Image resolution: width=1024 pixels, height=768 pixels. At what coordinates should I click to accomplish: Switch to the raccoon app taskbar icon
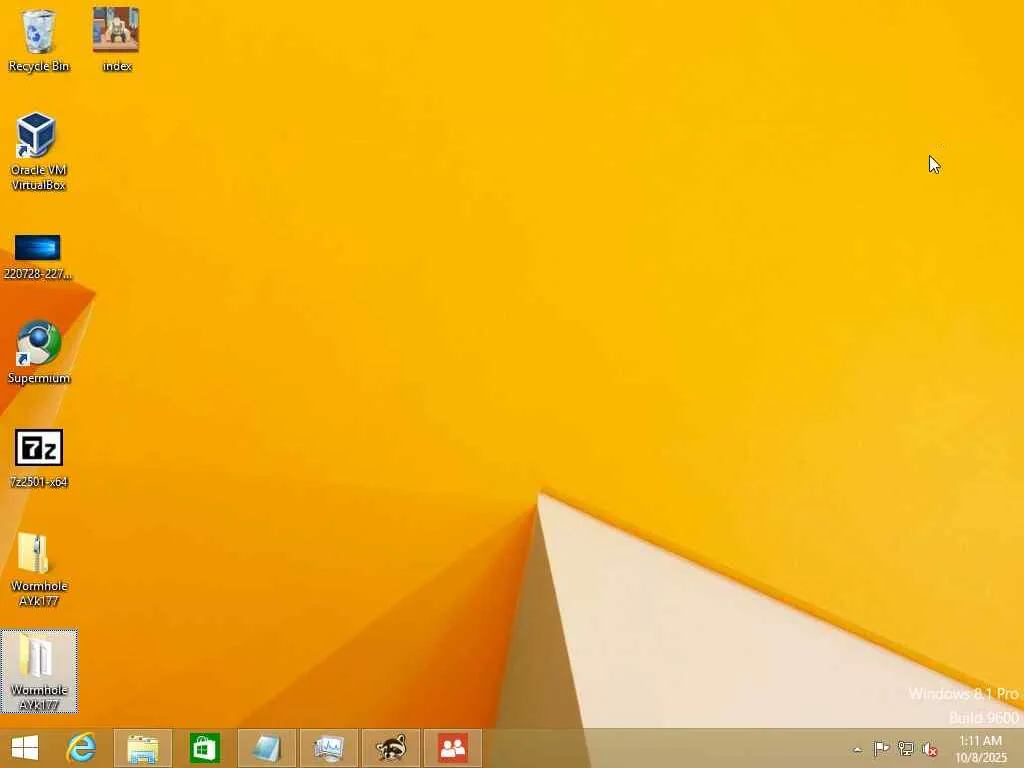[x=391, y=748]
